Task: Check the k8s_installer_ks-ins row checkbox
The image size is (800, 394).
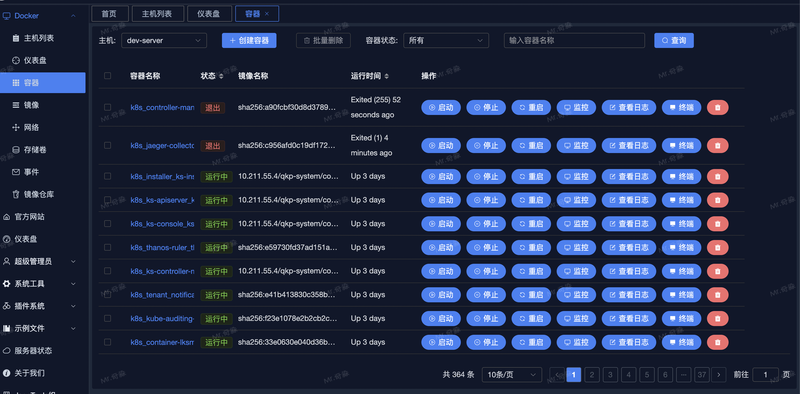Action: 108,176
